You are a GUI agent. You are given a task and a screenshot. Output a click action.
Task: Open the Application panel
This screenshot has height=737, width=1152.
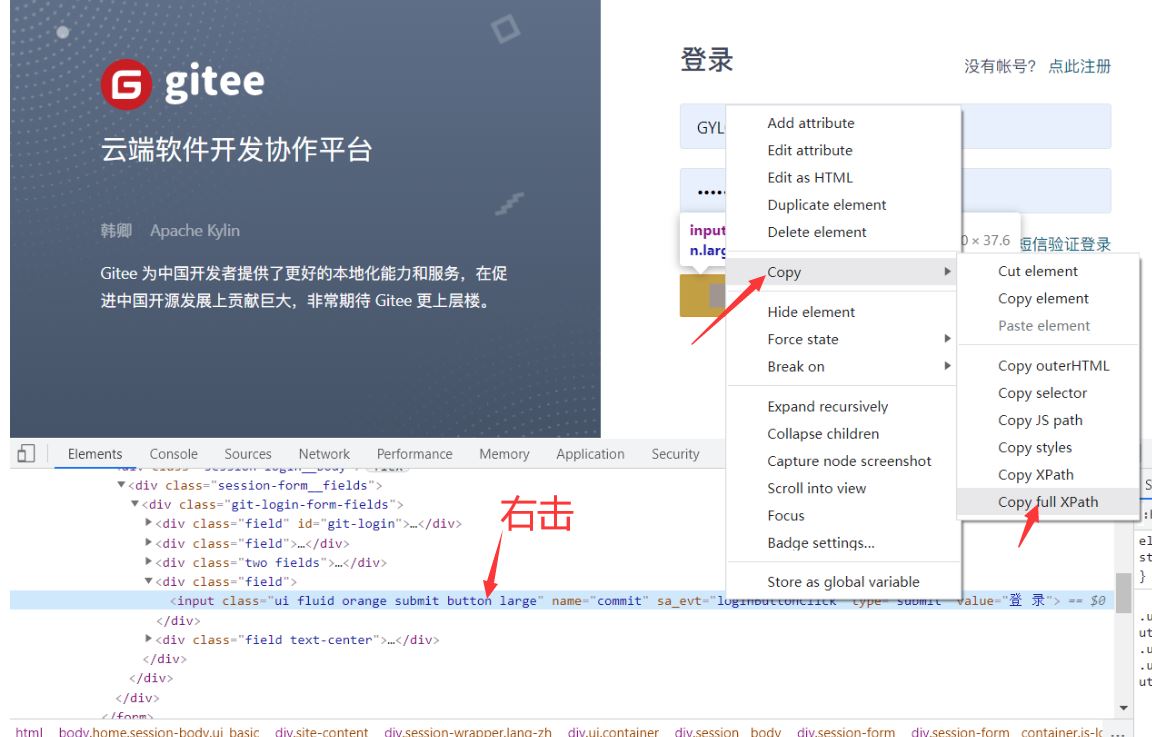pyautogui.click(x=590, y=453)
